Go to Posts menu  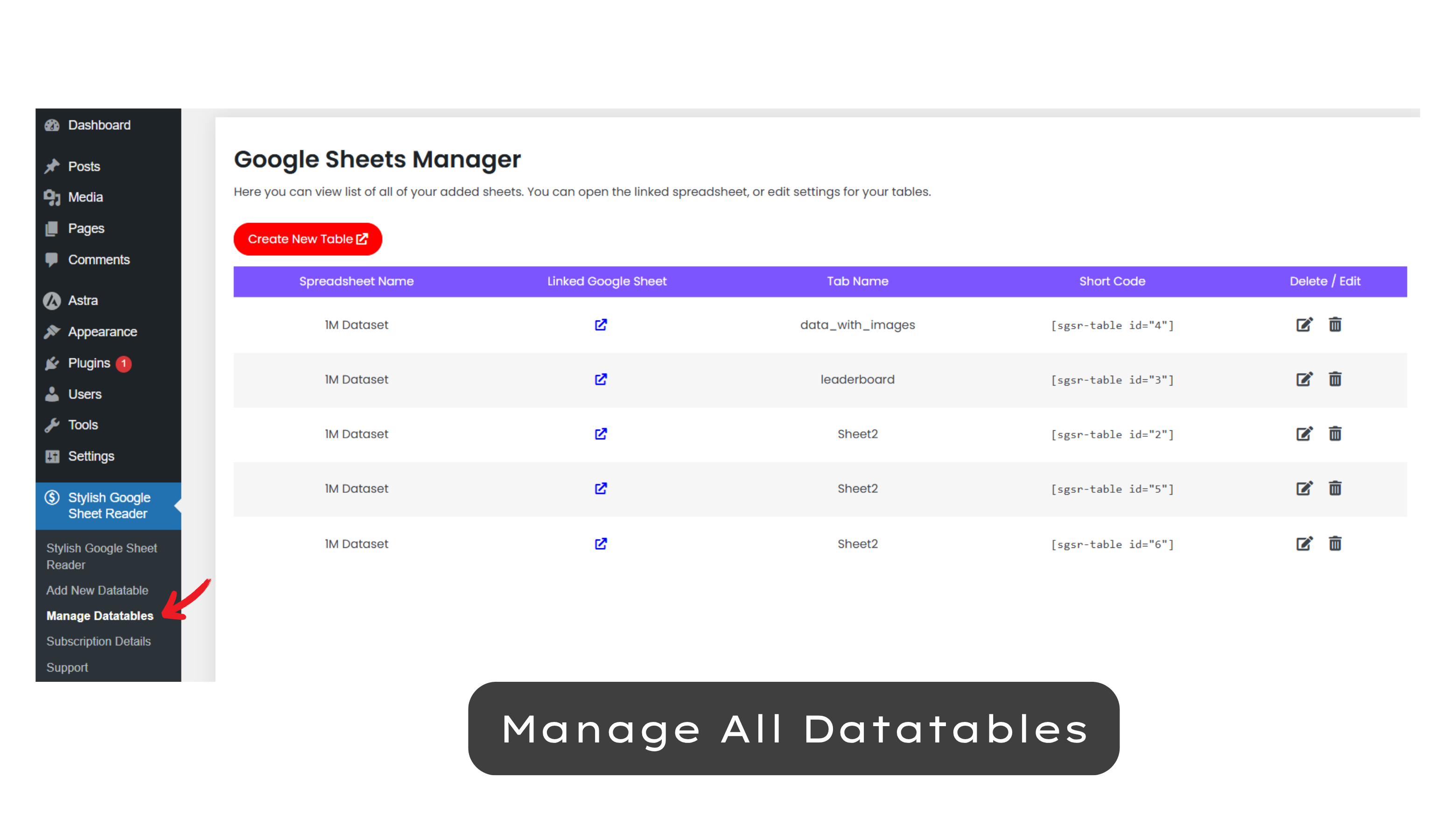(84, 167)
